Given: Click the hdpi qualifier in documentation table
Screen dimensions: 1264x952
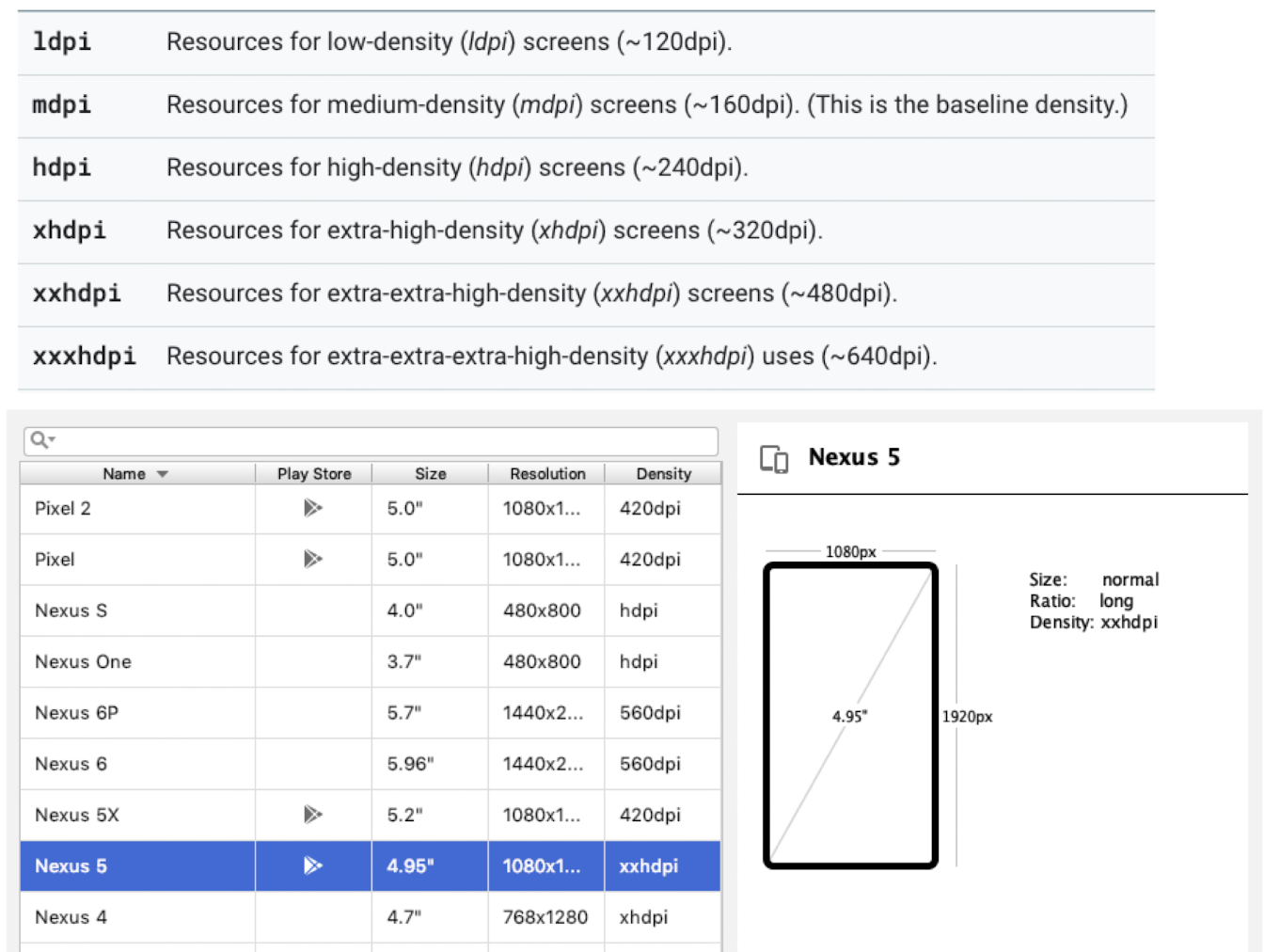Looking at the screenshot, I should (x=62, y=167).
